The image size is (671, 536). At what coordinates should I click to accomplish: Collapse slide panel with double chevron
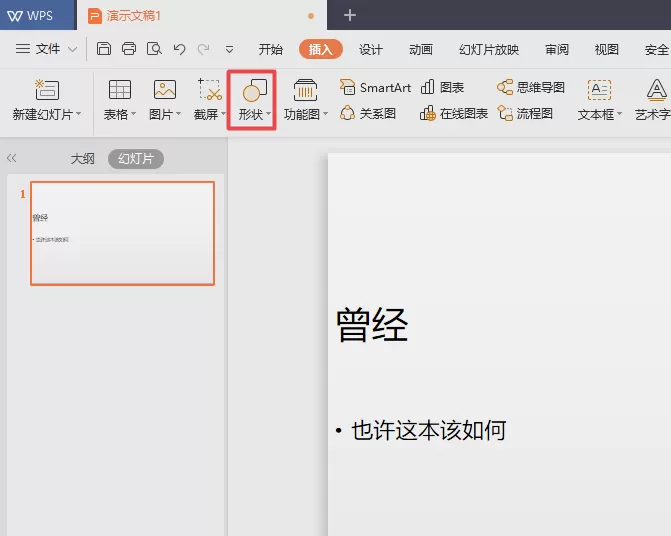[x=12, y=158]
